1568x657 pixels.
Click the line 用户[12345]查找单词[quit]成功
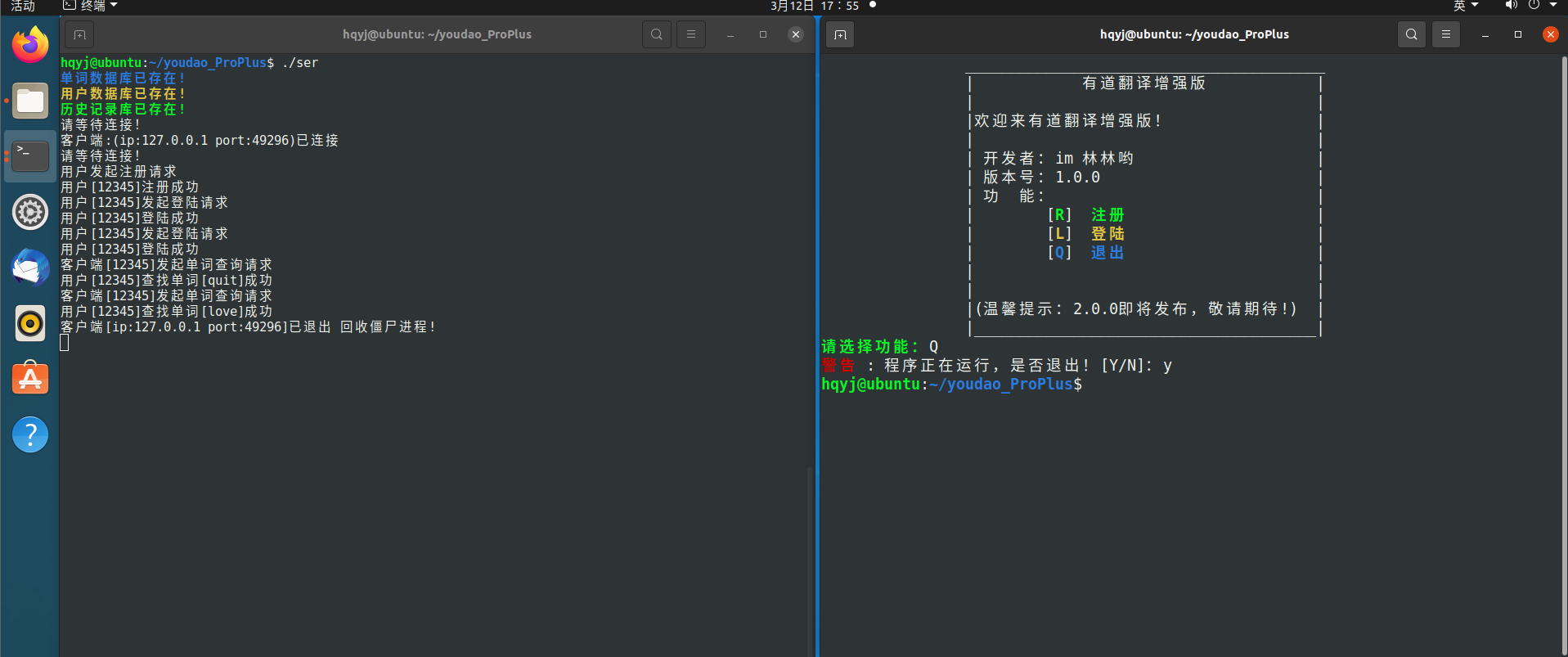click(167, 280)
